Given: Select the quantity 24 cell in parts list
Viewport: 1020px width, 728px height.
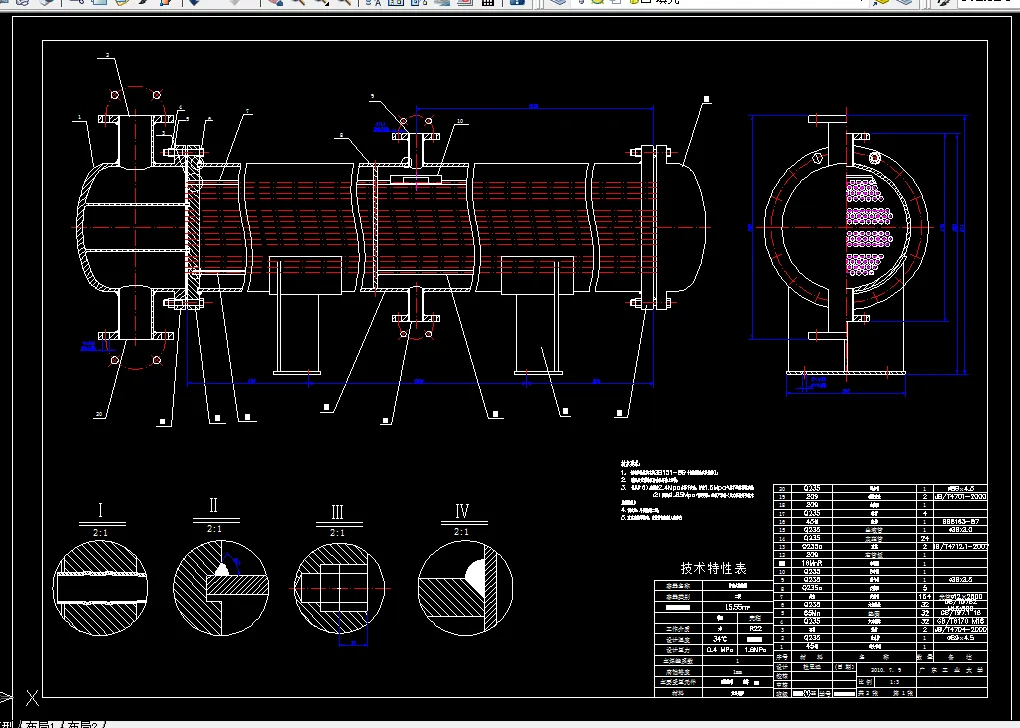Looking at the screenshot, I should (924, 538).
